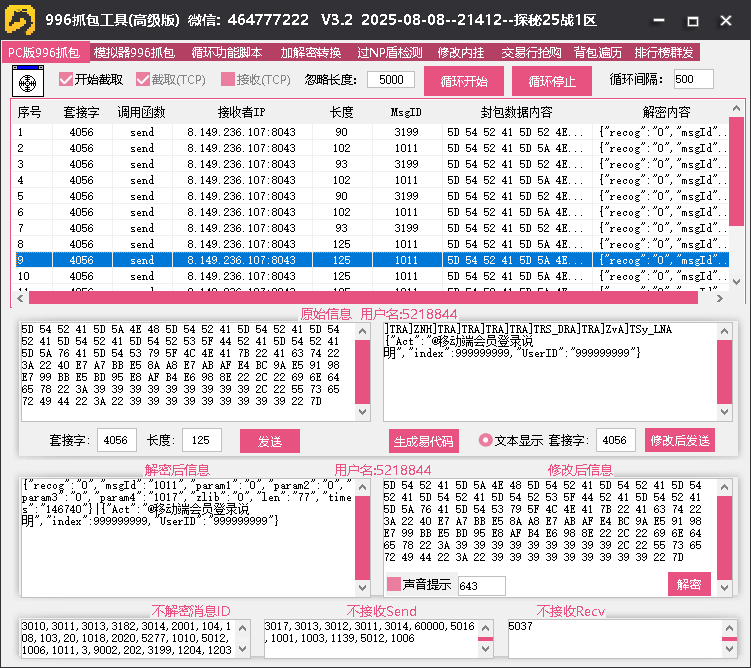751x668 pixels.
Task: Switch to the 模拟器996抓包 tab
Action: point(134,53)
